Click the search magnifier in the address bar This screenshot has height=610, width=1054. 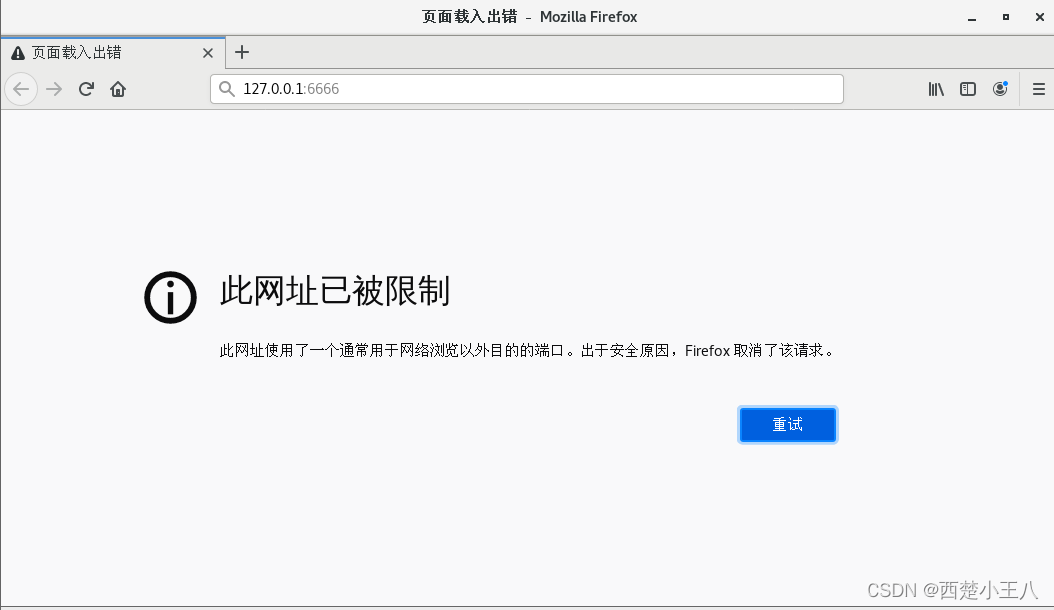point(226,89)
